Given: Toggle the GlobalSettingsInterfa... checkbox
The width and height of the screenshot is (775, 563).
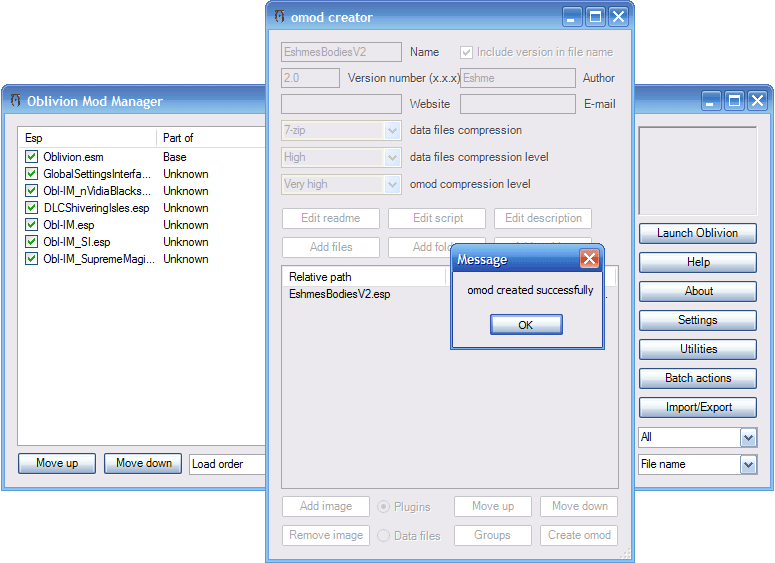Looking at the screenshot, I should tap(32, 174).
